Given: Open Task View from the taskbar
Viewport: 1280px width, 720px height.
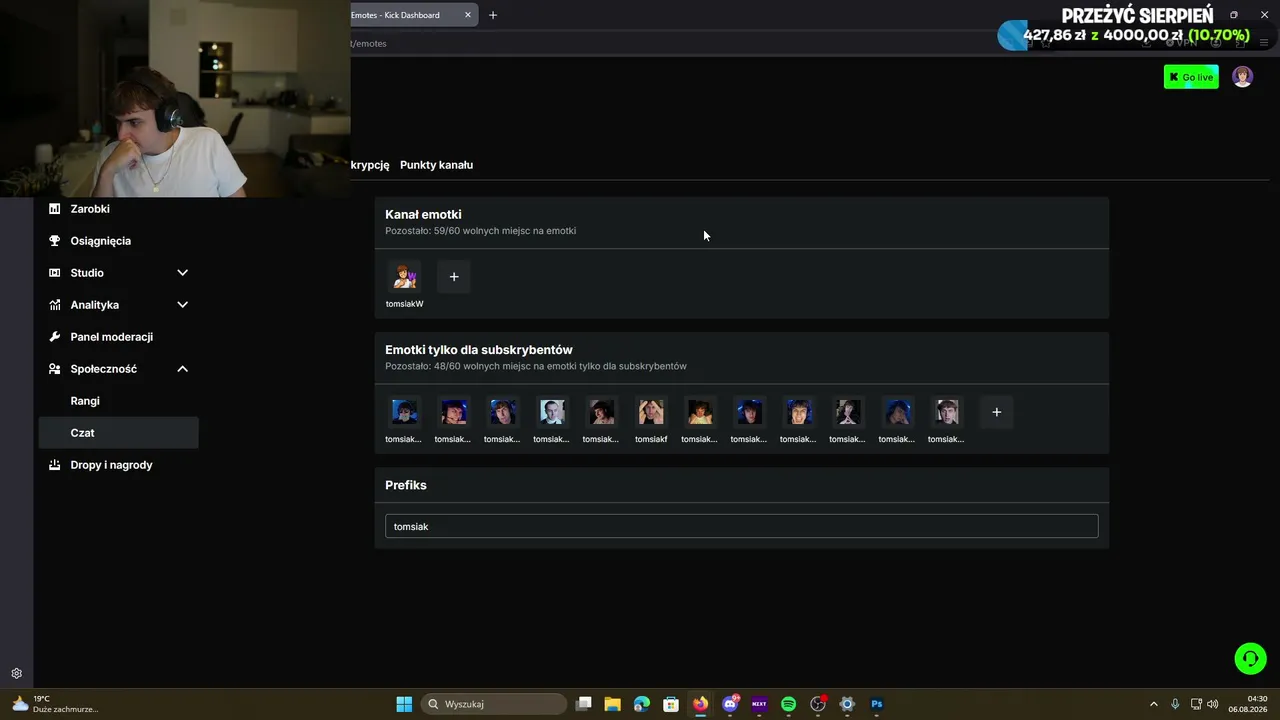Looking at the screenshot, I should (584, 704).
